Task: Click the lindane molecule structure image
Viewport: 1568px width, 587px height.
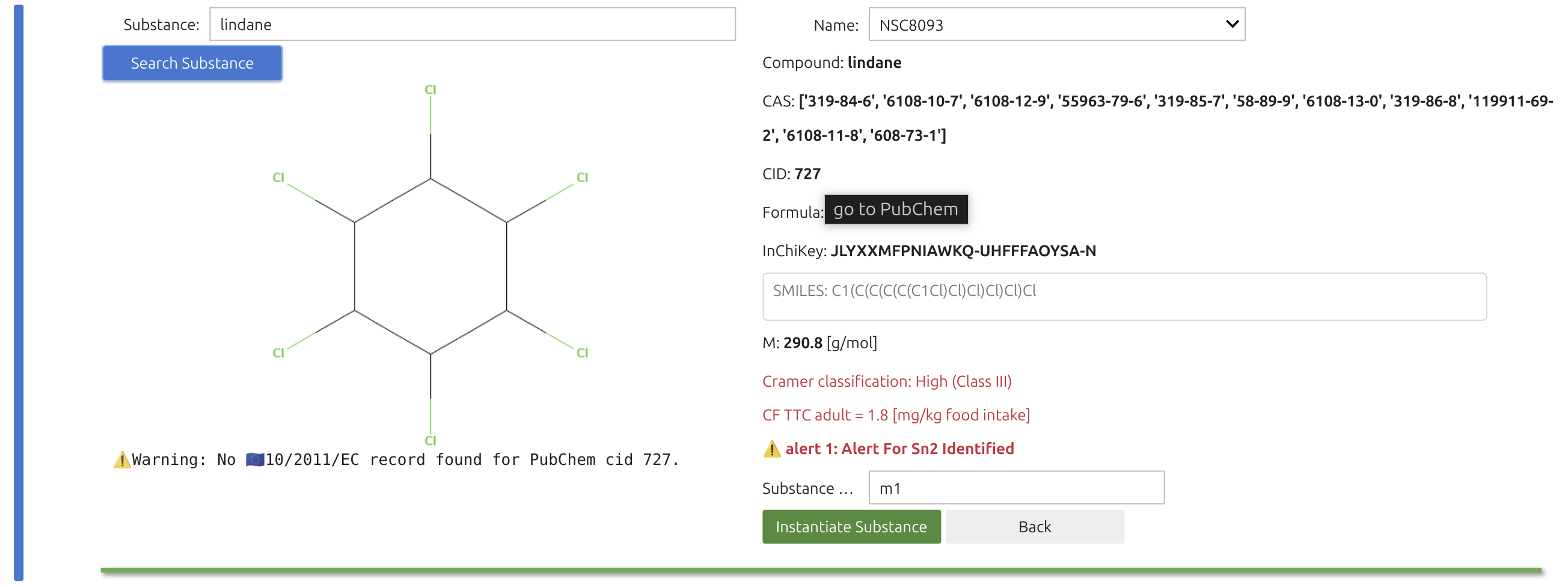Action: [x=430, y=265]
